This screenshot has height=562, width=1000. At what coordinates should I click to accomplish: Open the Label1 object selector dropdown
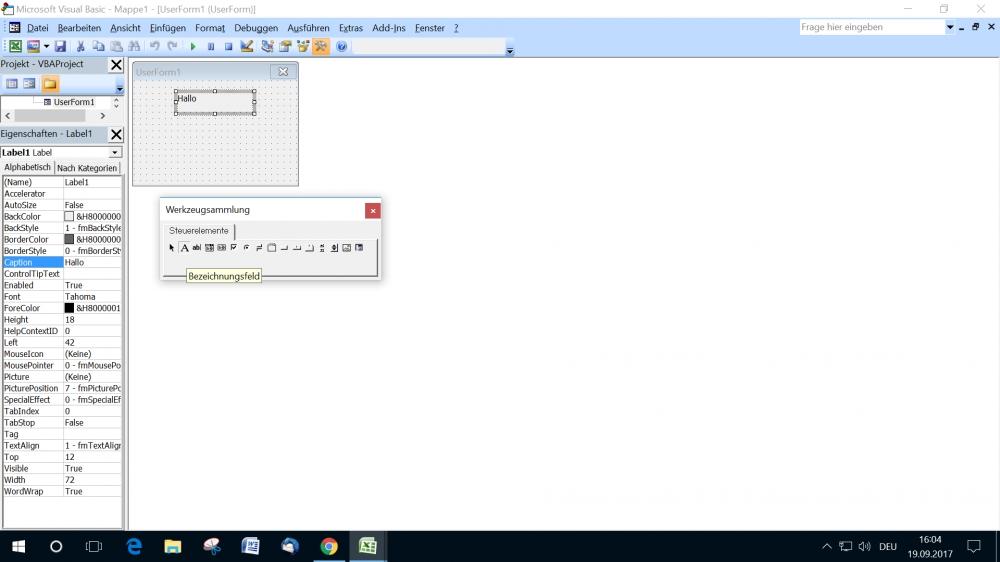point(115,153)
